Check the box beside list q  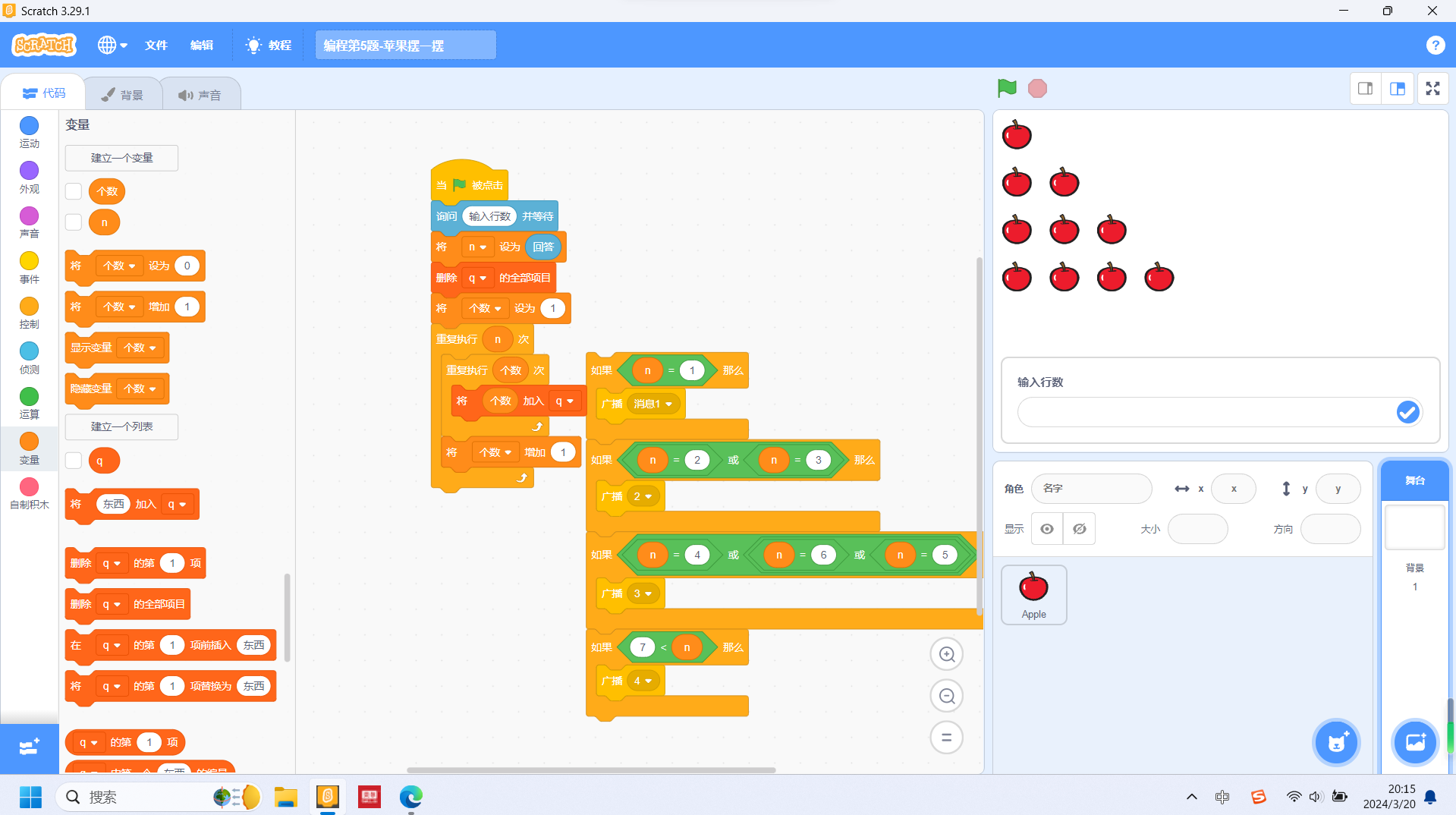point(74,461)
